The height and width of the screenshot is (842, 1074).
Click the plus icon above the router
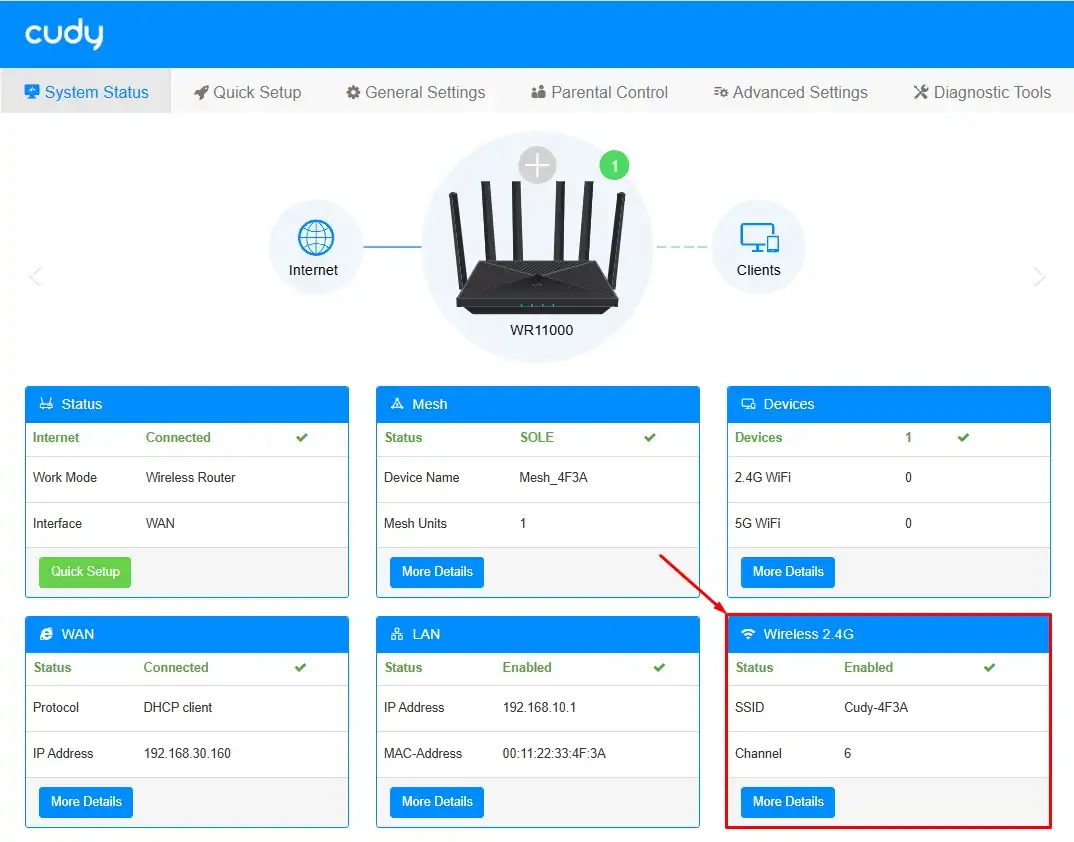537,165
